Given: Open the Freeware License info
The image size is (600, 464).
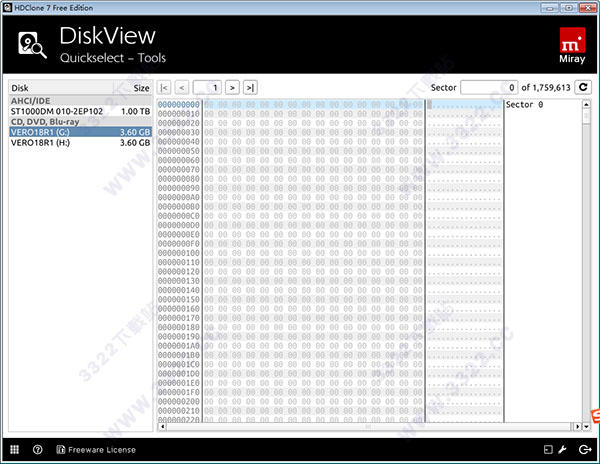Looking at the screenshot, I should (96, 450).
